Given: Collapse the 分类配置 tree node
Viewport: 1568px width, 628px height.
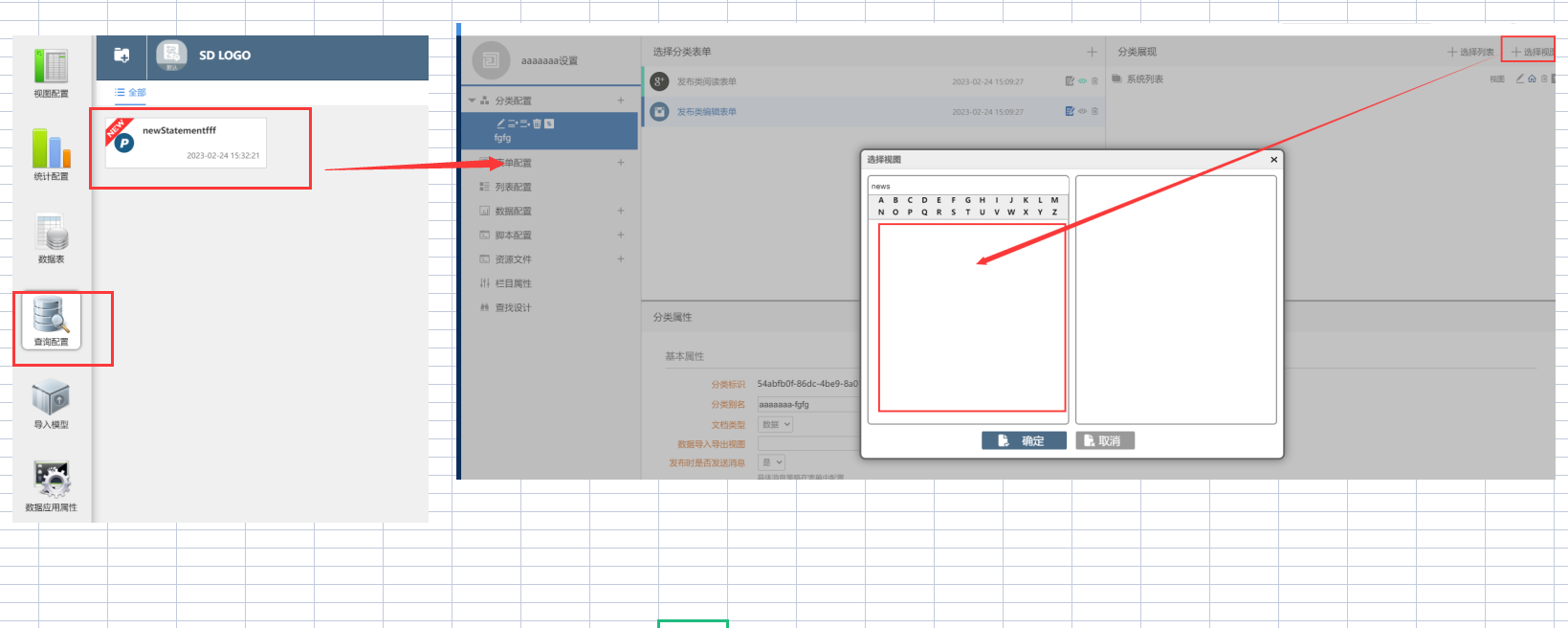Looking at the screenshot, I should 472,101.
